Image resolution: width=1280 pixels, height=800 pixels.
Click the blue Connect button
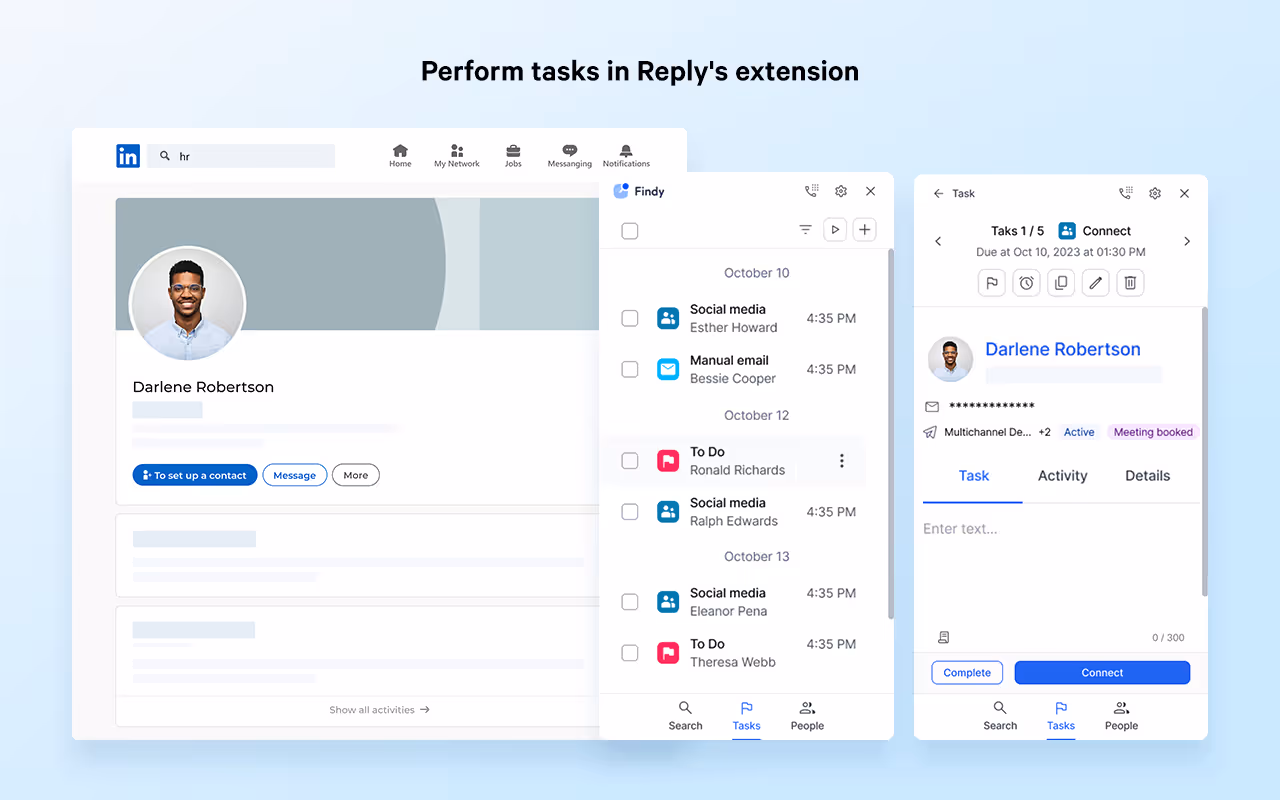pos(1102,673)
